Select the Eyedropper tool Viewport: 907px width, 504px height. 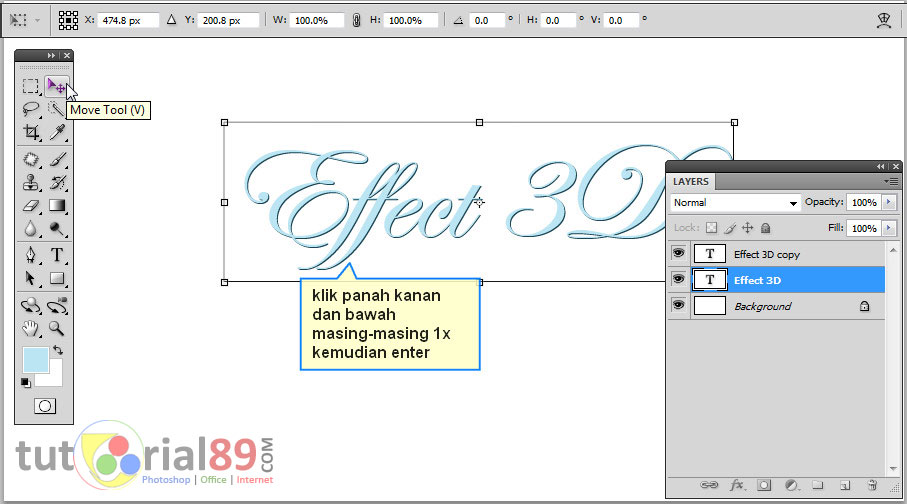pyautogui.click(x=57, y=133)
